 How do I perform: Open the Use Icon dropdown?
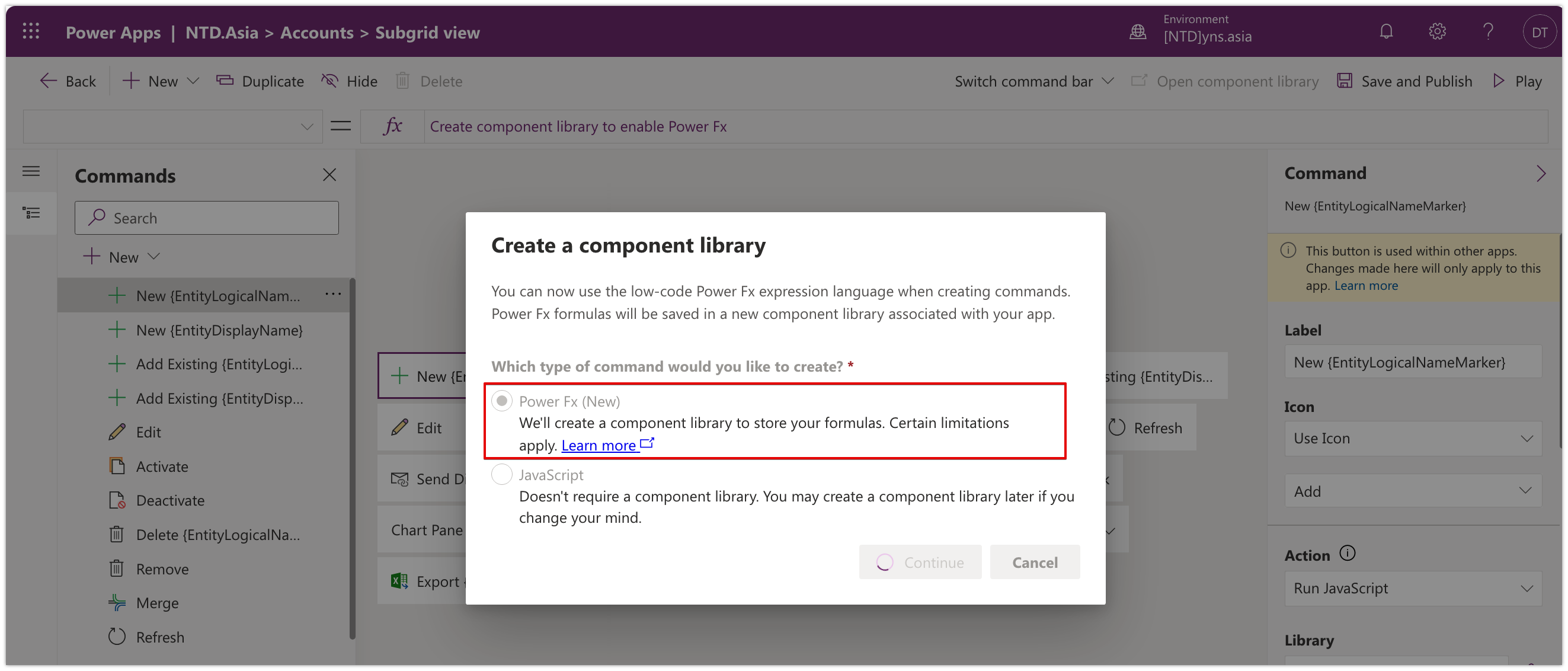coord(1413,439)
